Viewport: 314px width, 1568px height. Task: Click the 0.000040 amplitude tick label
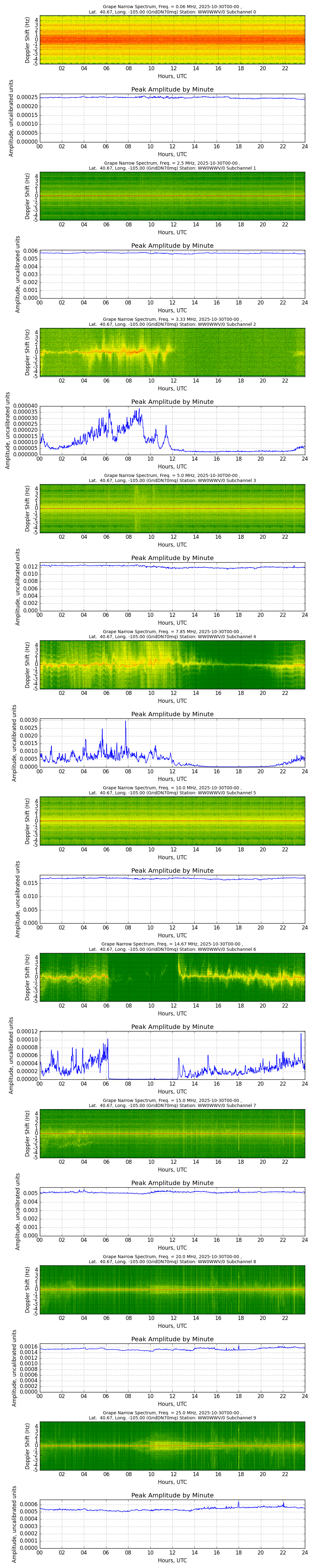(24, 406)
